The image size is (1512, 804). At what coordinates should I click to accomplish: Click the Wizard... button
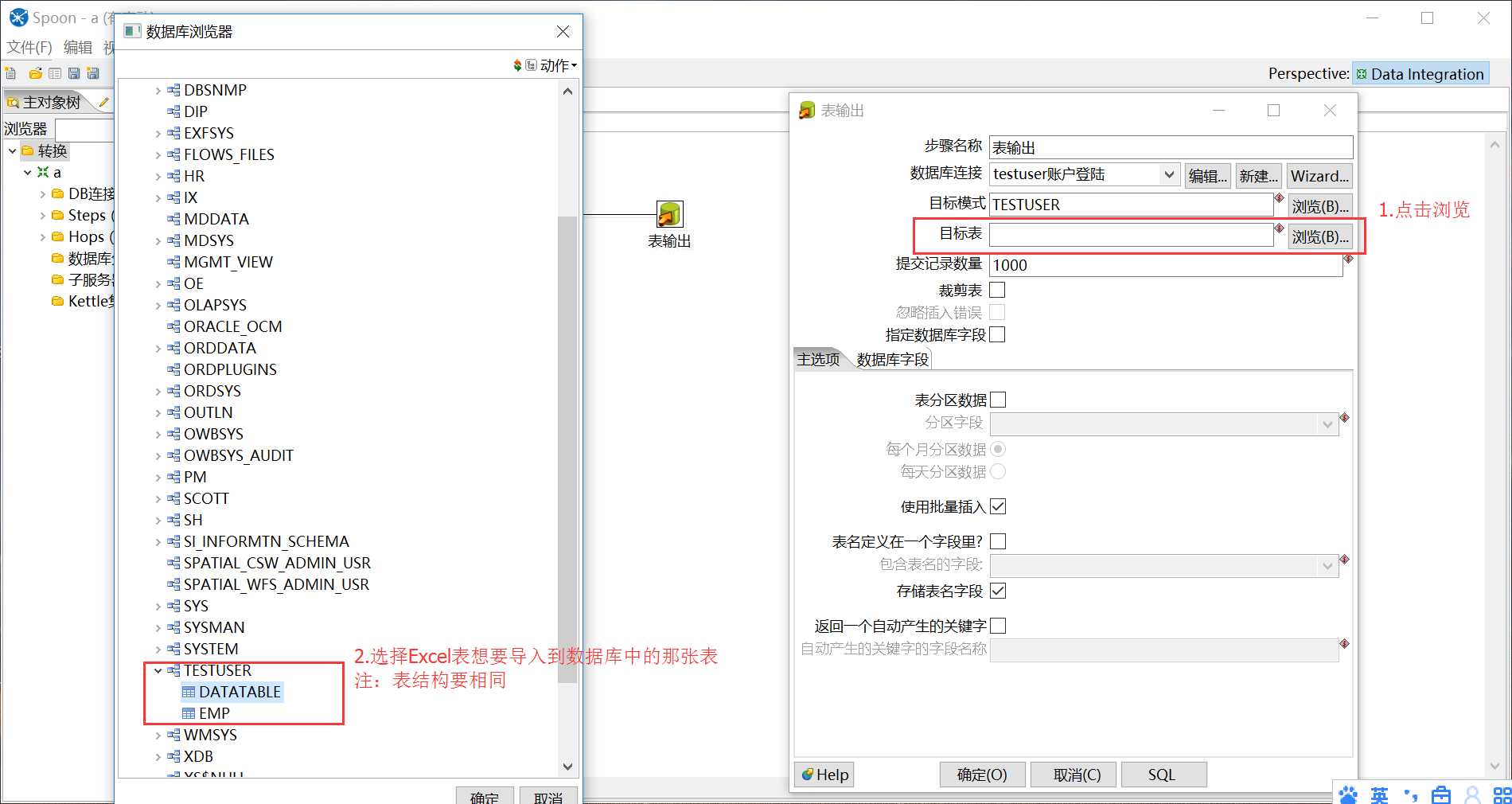tap(1319, 176)
